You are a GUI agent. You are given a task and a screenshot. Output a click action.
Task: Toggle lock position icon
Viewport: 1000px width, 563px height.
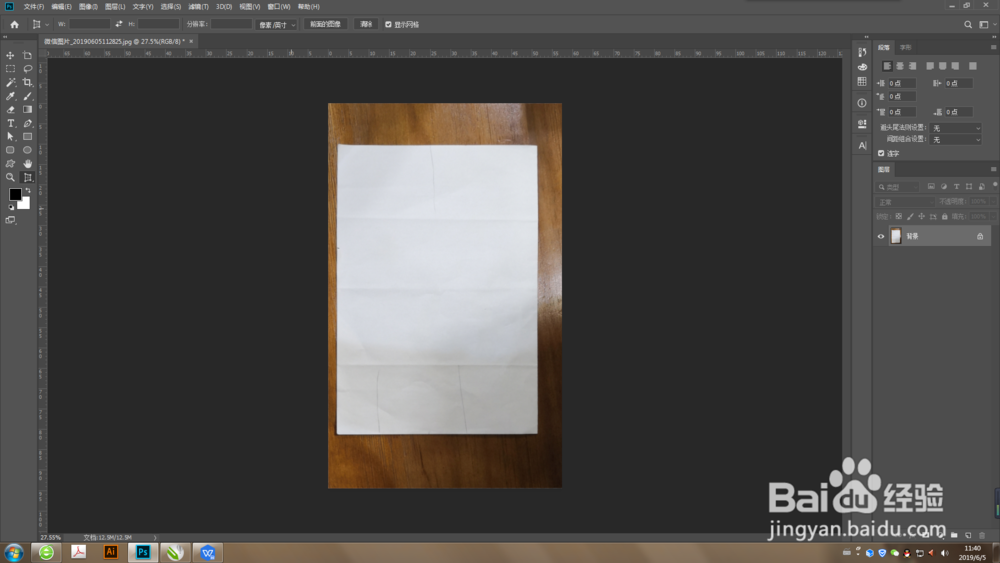tap(922, 217)
